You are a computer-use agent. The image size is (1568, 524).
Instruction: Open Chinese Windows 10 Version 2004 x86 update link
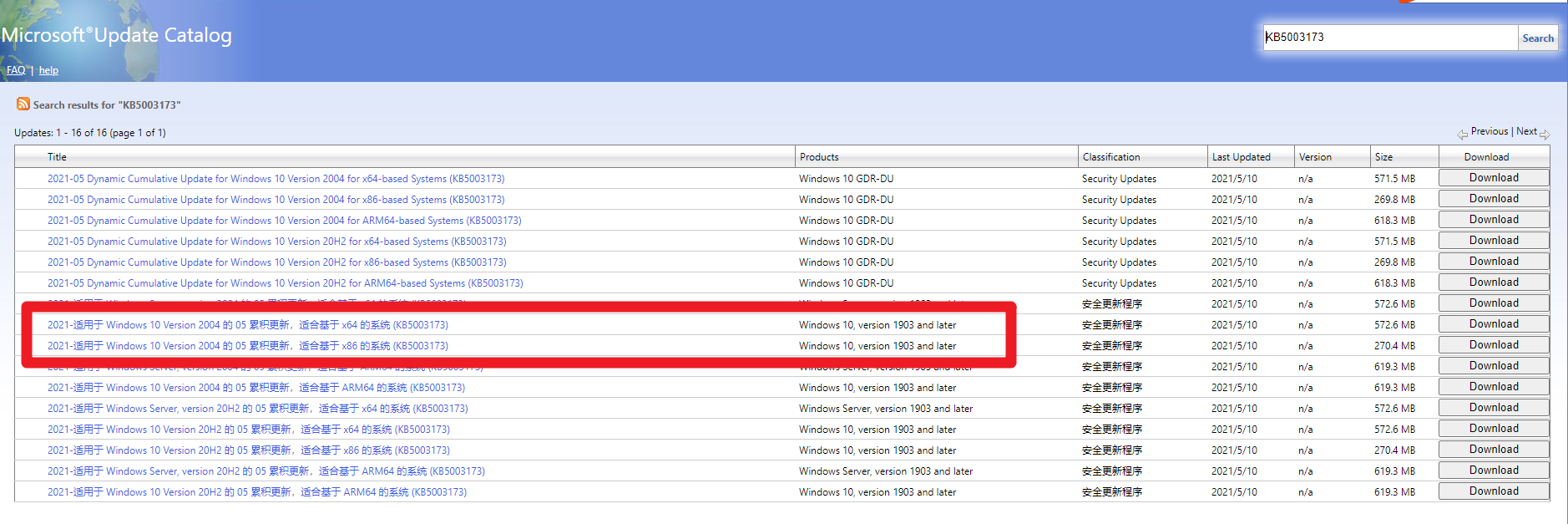tap(248, 346)
